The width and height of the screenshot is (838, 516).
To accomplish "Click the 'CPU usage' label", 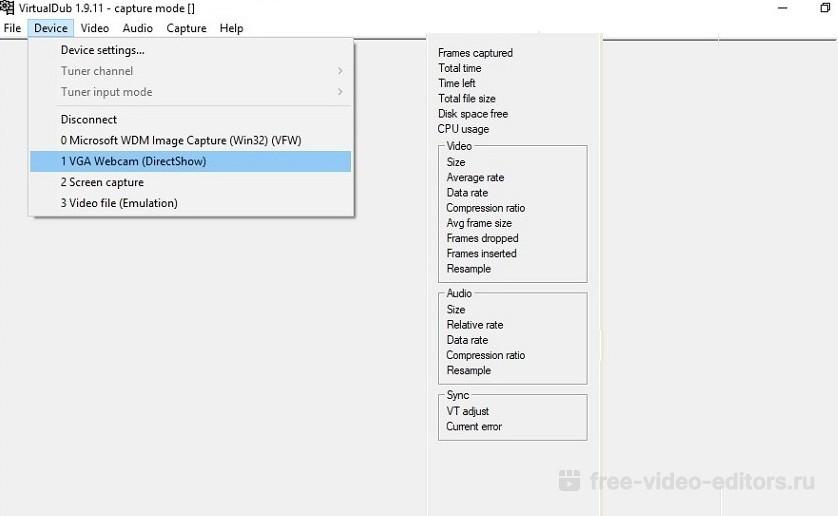I will coord(463,129).
